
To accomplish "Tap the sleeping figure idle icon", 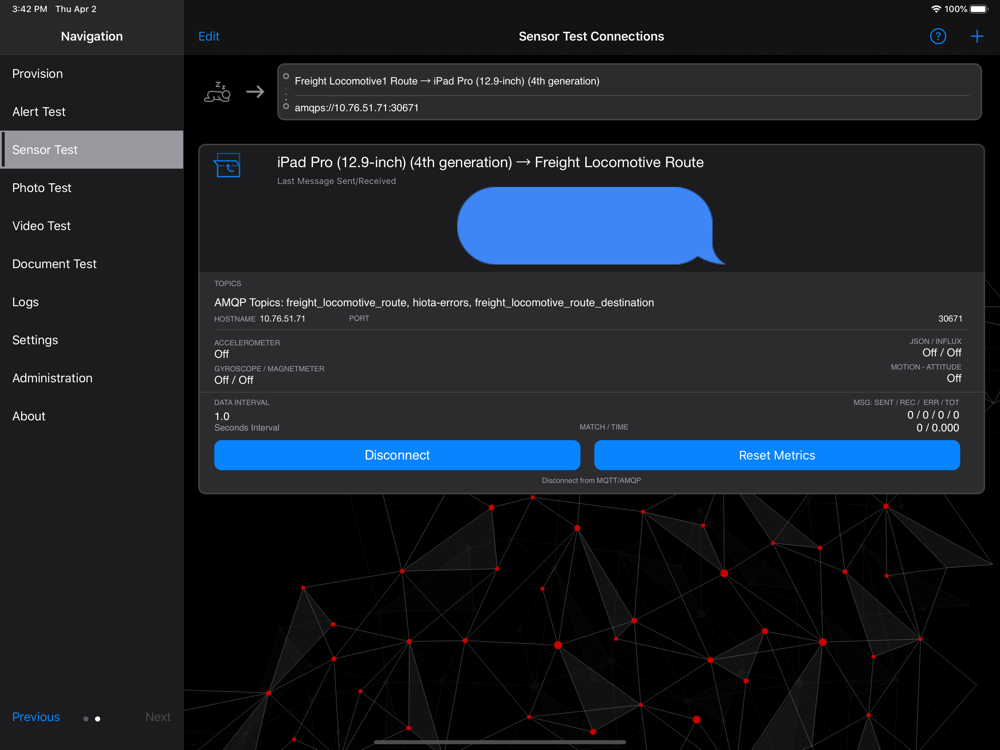I will (x=217, y=92).
